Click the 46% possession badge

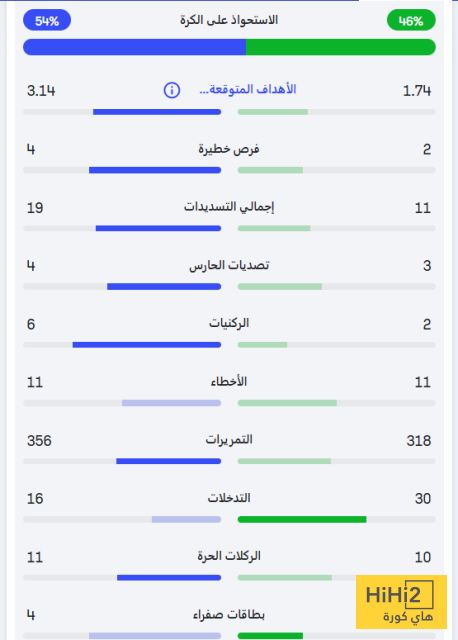[x=411, y=20]
